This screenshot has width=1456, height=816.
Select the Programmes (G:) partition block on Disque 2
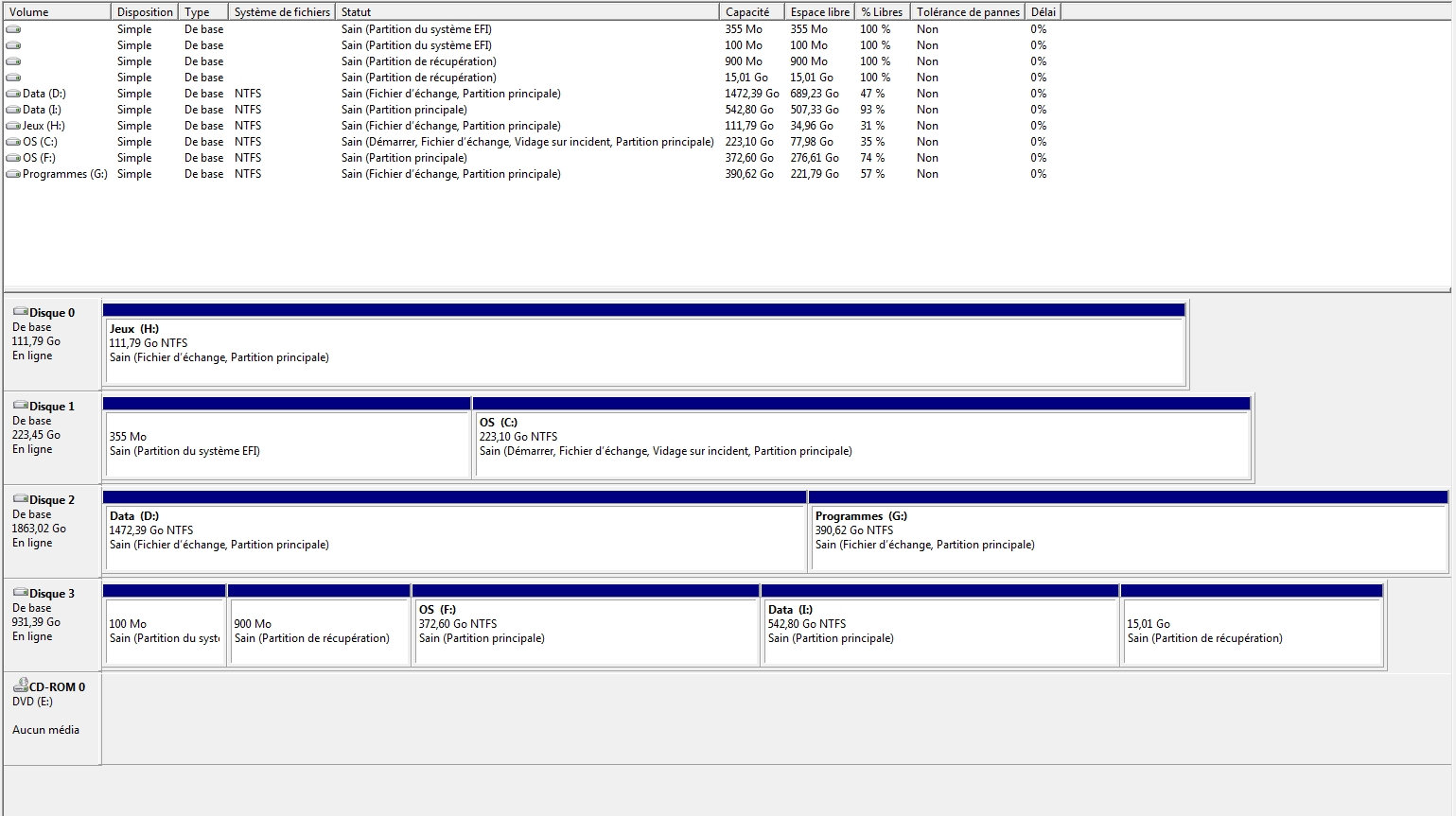click(1129, 531)
